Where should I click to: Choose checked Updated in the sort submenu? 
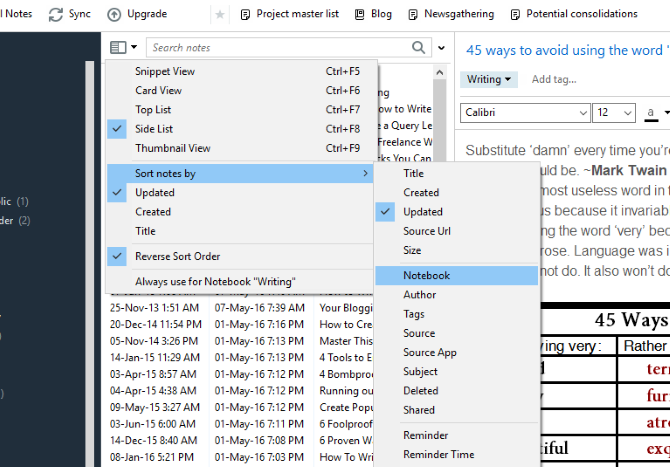(x=423, y=212)
